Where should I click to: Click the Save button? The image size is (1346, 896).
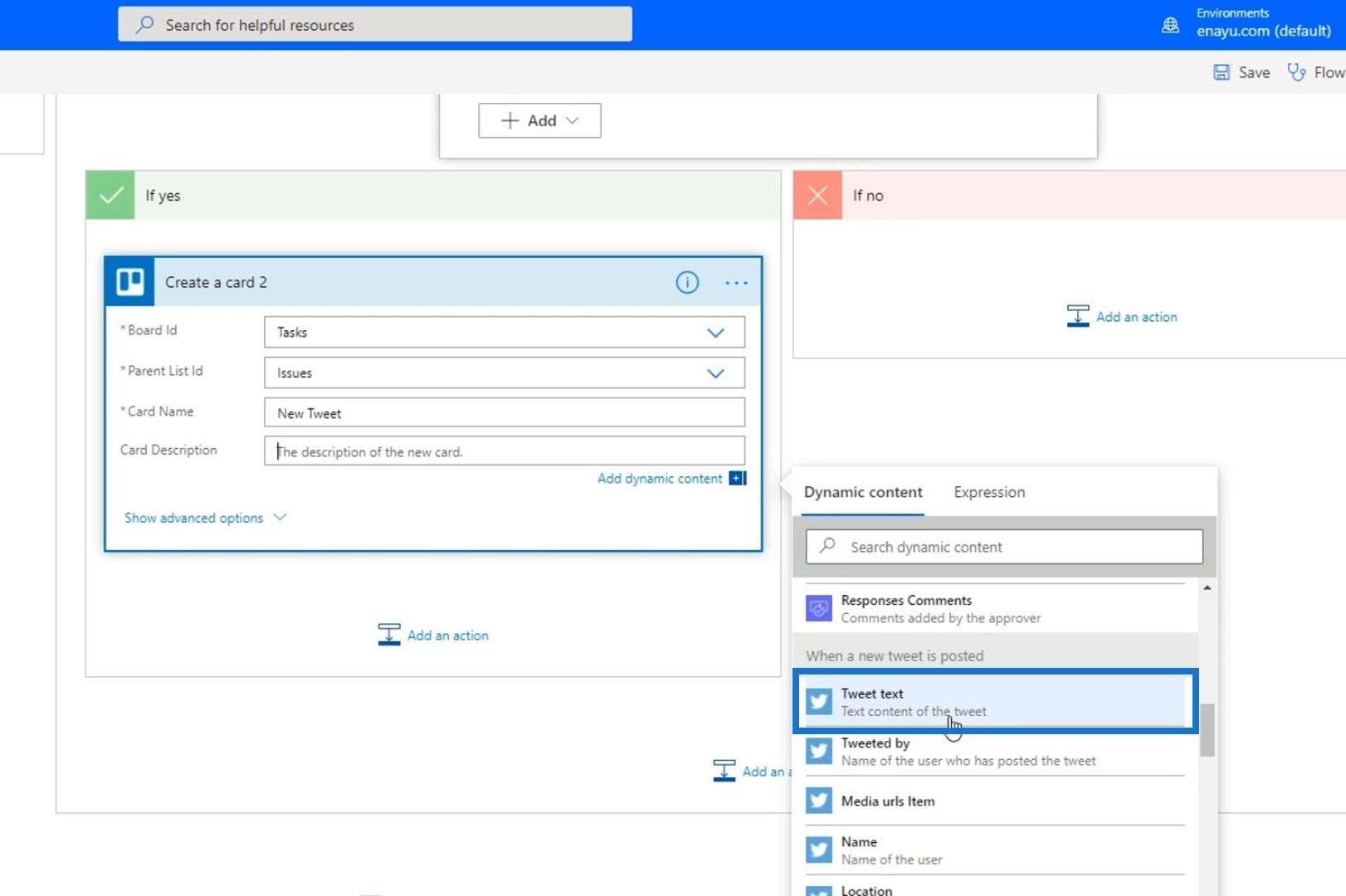pos(1241,72)
